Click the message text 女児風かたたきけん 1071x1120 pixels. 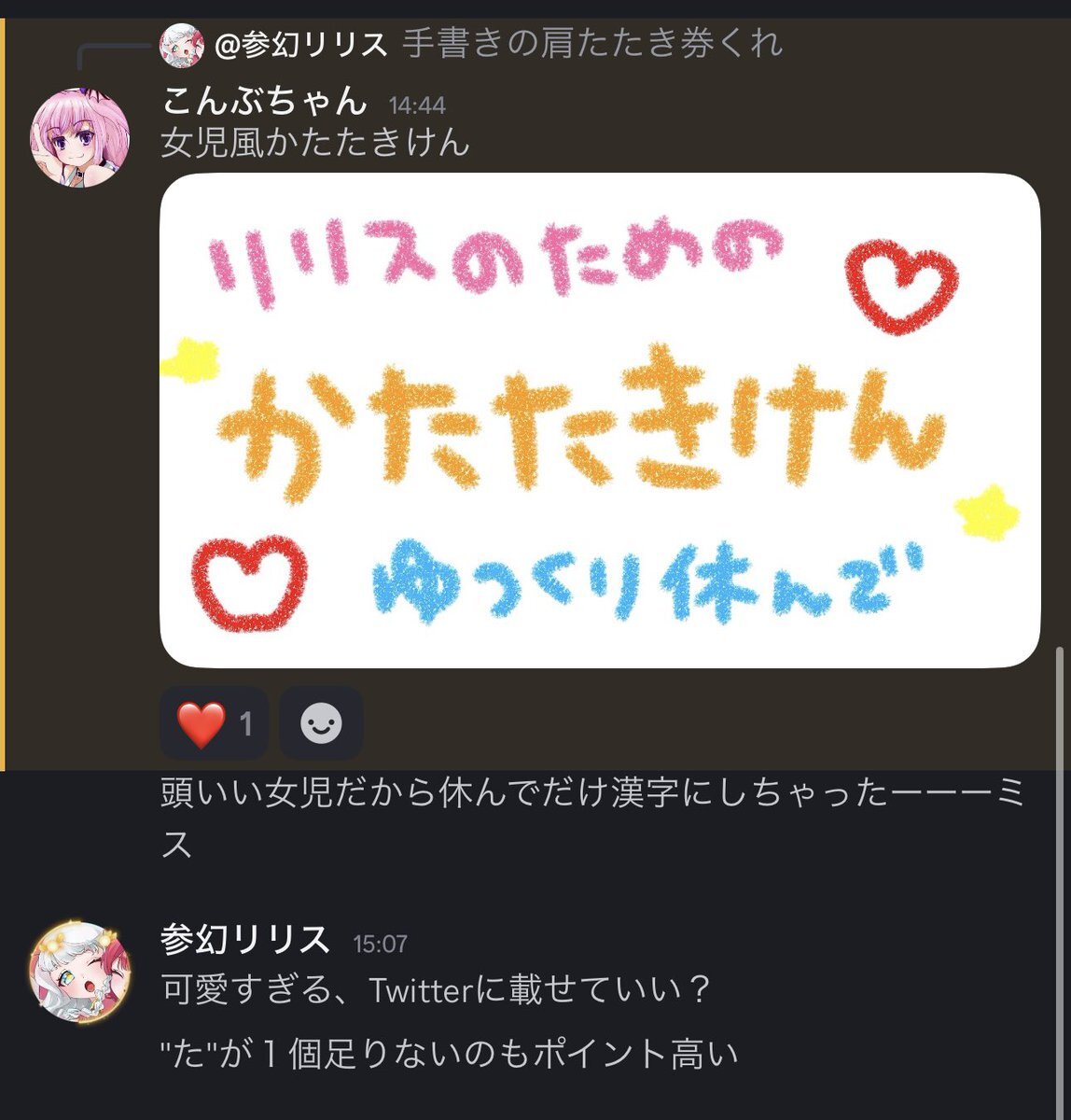point(315,143)
